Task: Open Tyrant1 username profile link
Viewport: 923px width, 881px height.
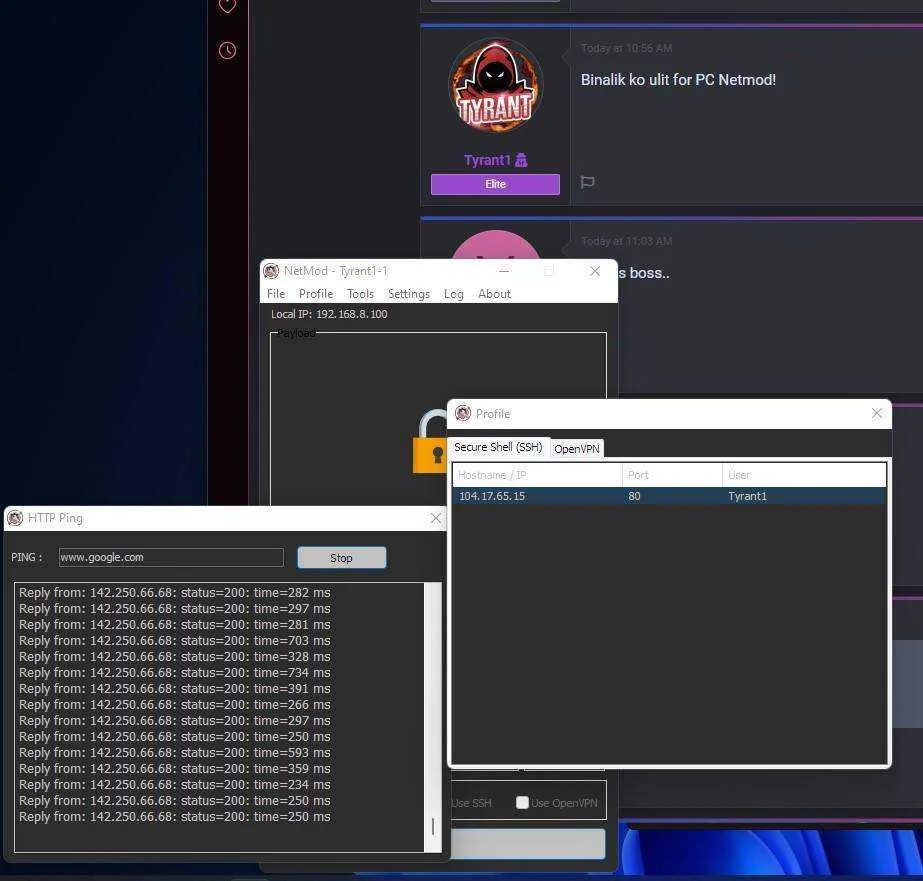Action: pyautogui.click(x=487, y=160)
